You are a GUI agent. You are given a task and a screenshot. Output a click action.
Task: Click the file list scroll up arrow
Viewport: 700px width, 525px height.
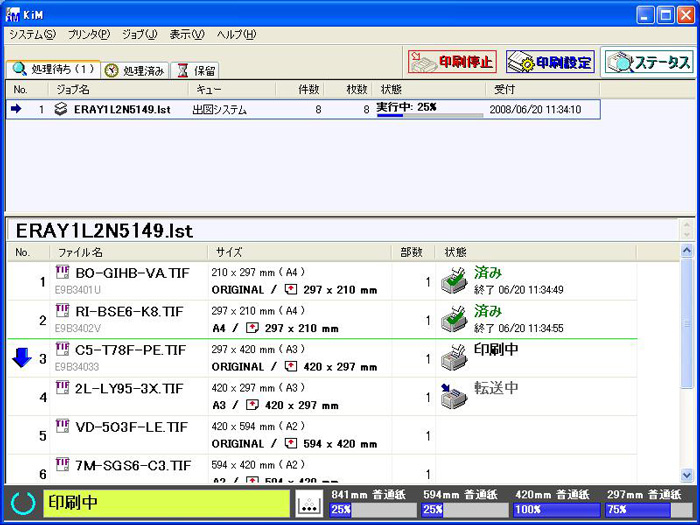click(x=687, y=251)
